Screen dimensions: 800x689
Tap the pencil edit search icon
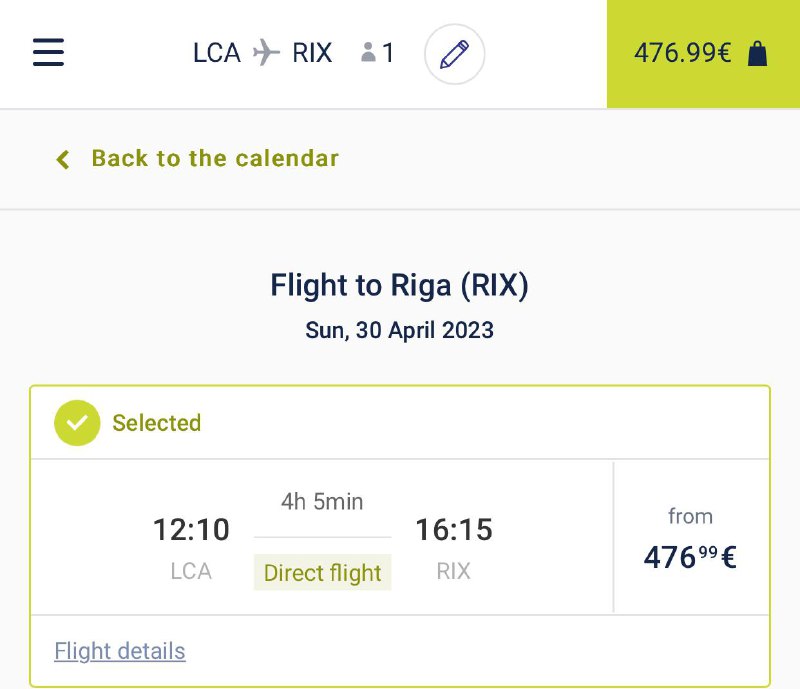tap(454, 54)
